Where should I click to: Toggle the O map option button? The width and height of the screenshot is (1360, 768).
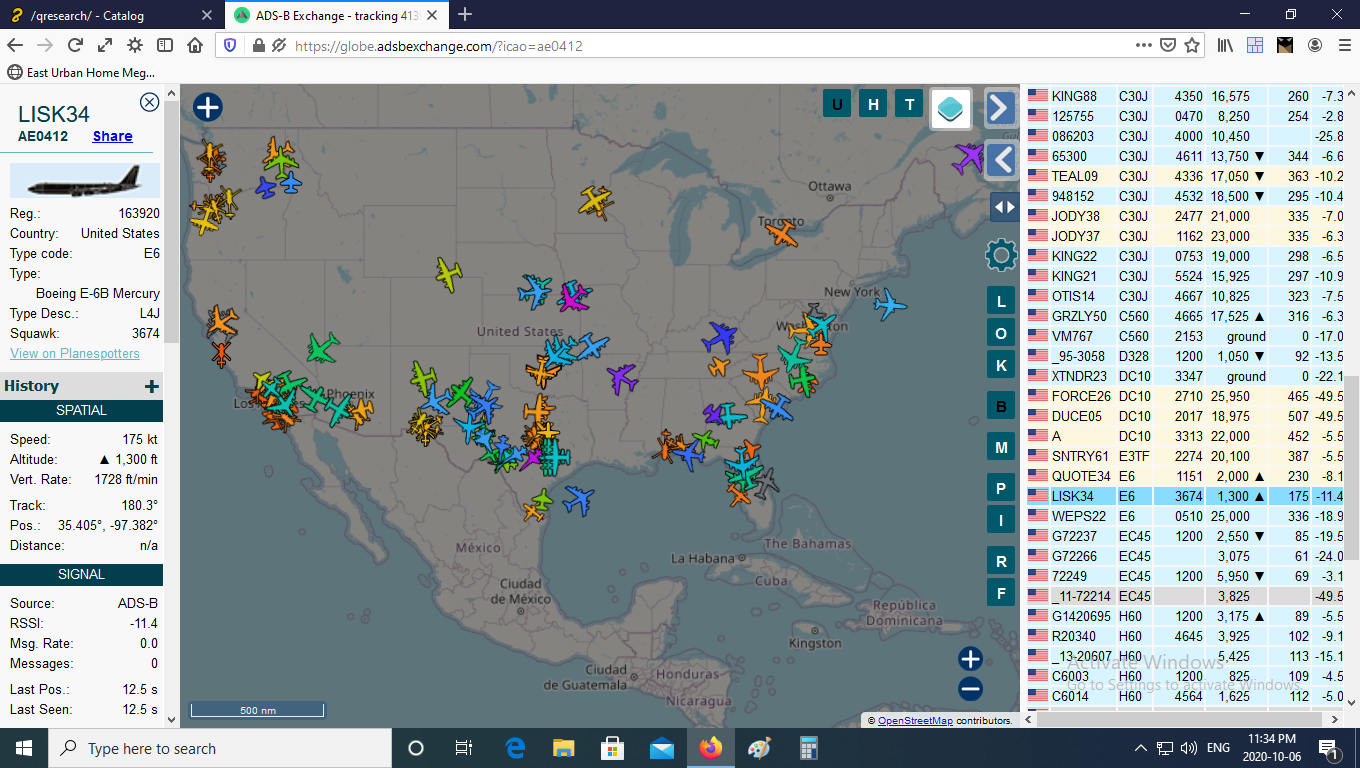[1001, 333]
